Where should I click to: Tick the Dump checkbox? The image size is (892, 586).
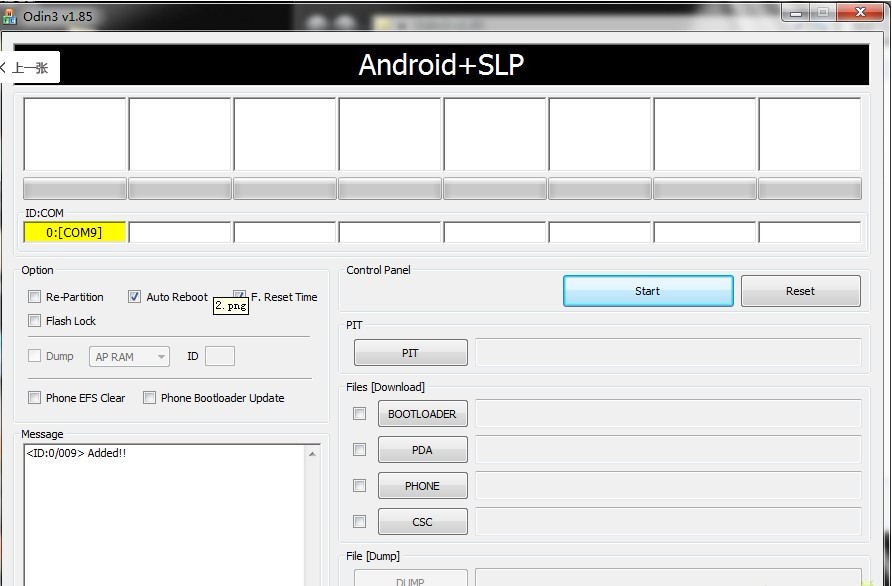(x=35, y=356)
